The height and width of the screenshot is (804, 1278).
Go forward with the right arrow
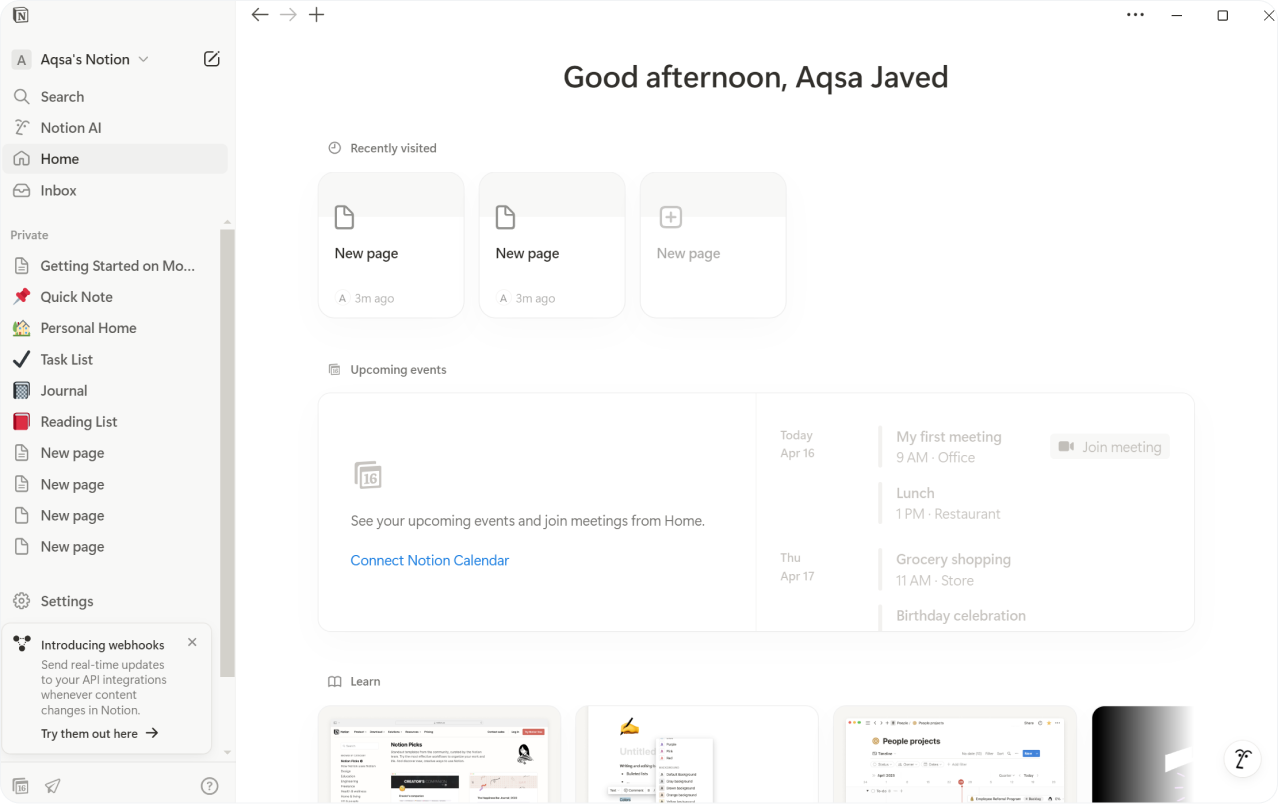pos(288,15)
